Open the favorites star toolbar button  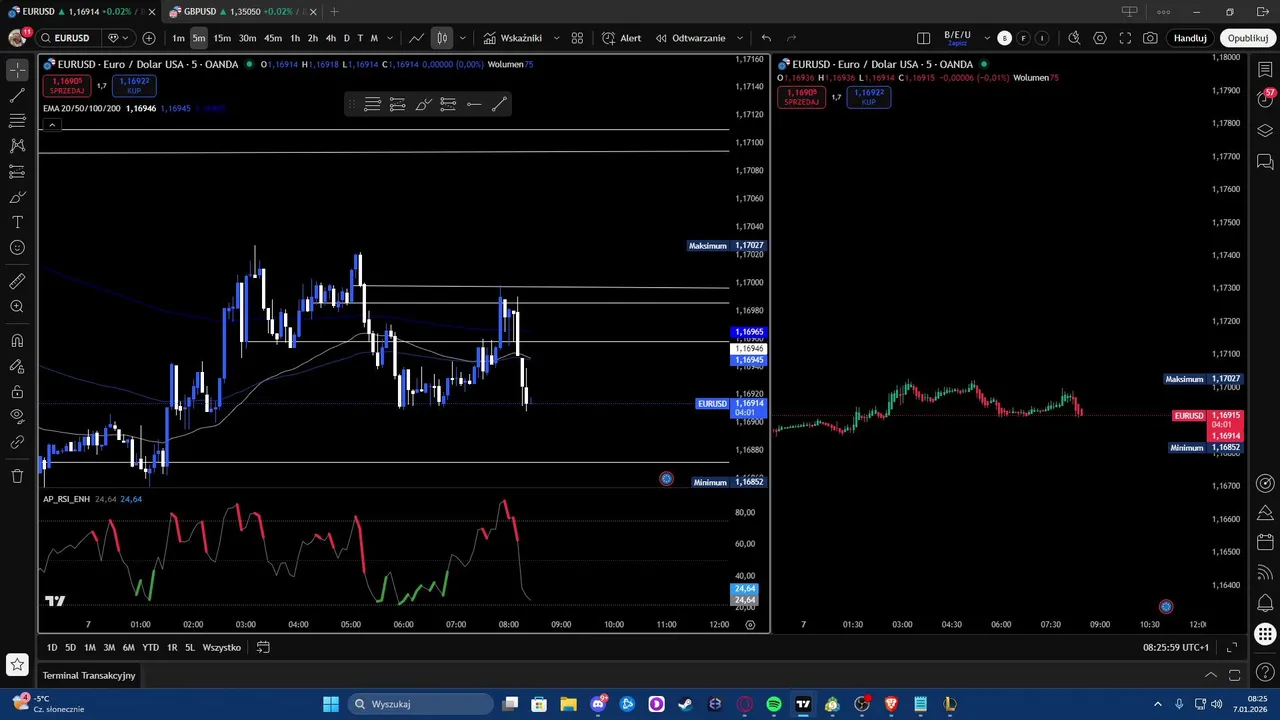[x=17, y=664]
